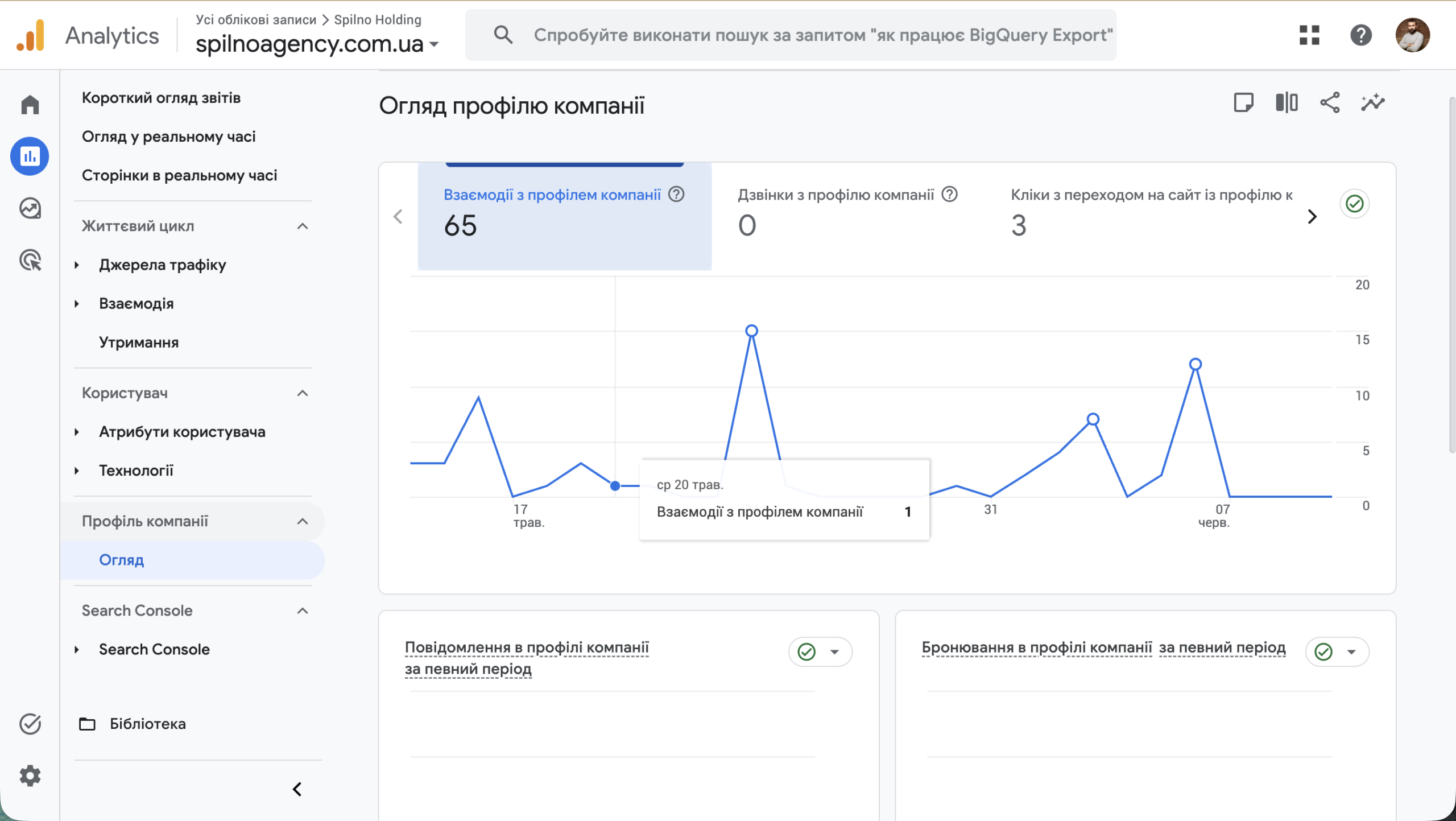Image resolution: width=1456 pixels, height=821 pixels.
Task: Expand Взаємодія tree item arrow
Action: click(x=77, y=304)
